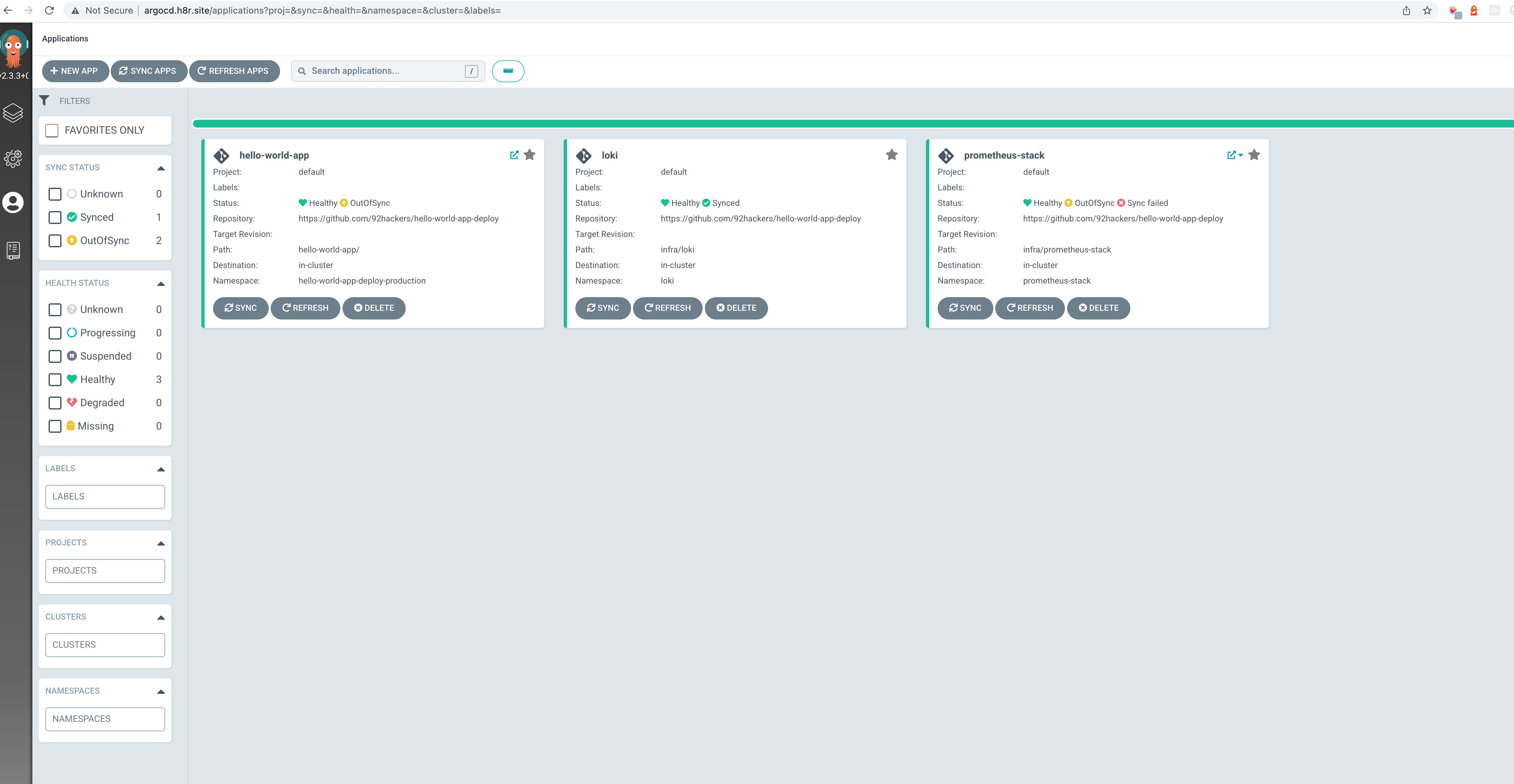
Task: Click the LABELS filter input
Action: 105,497
